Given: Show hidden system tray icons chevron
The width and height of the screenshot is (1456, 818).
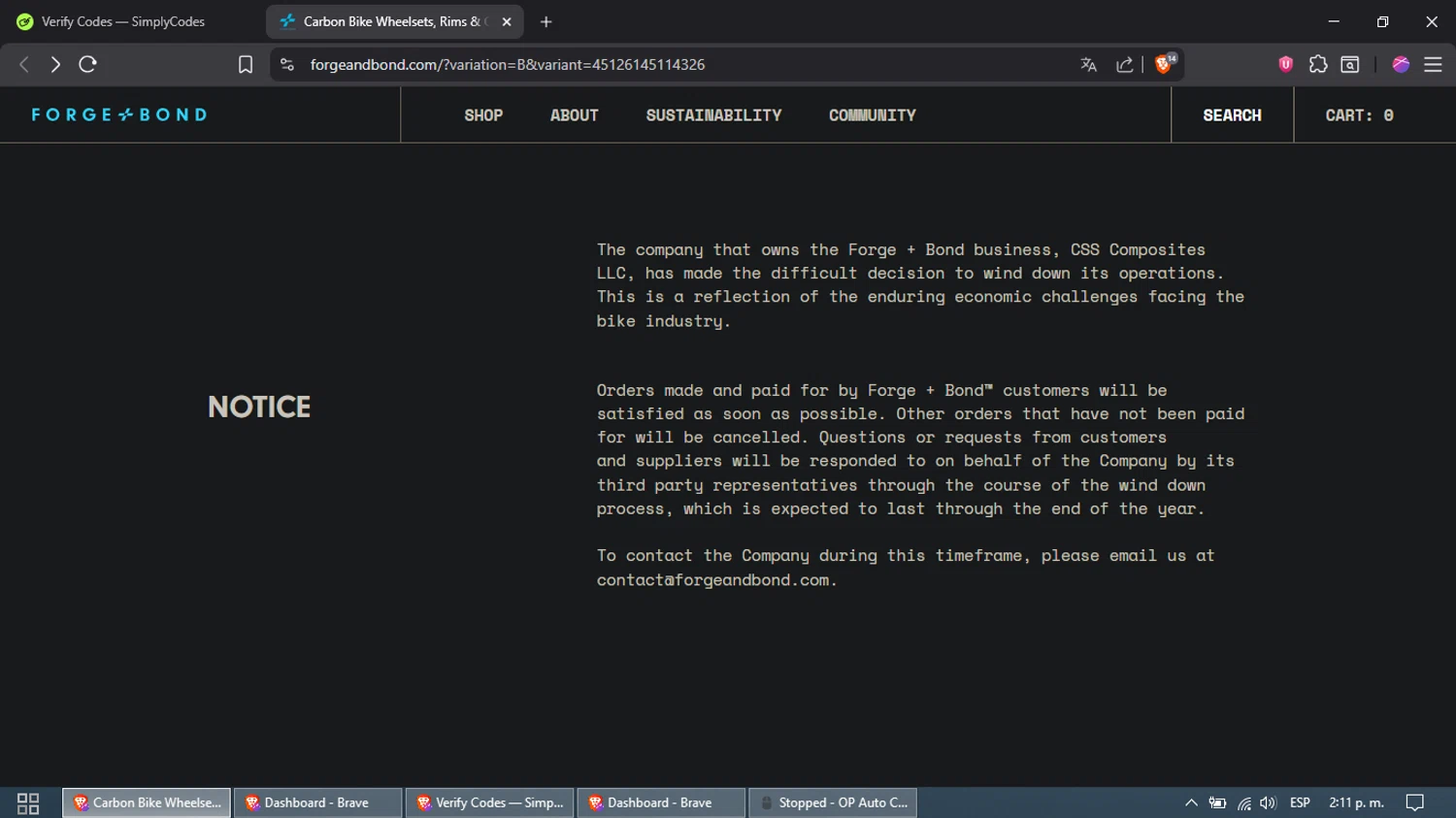Looking at the screenshot, I should click(x=1191, y=802).
